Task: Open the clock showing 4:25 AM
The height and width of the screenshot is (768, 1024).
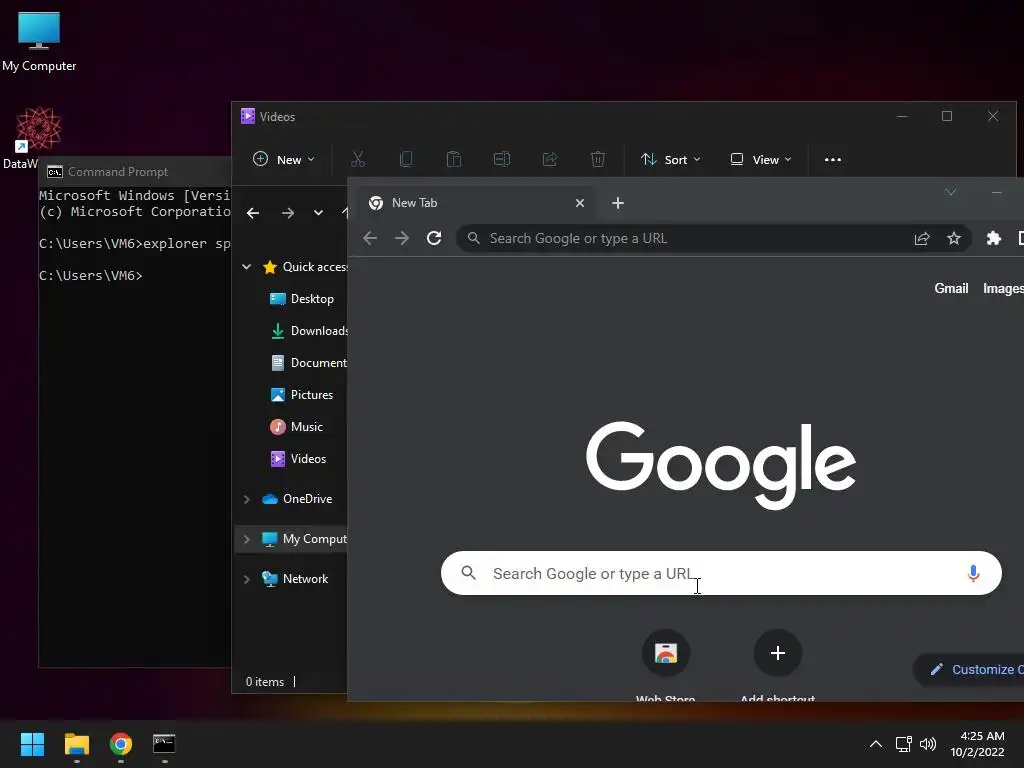Action: point(977,744)
